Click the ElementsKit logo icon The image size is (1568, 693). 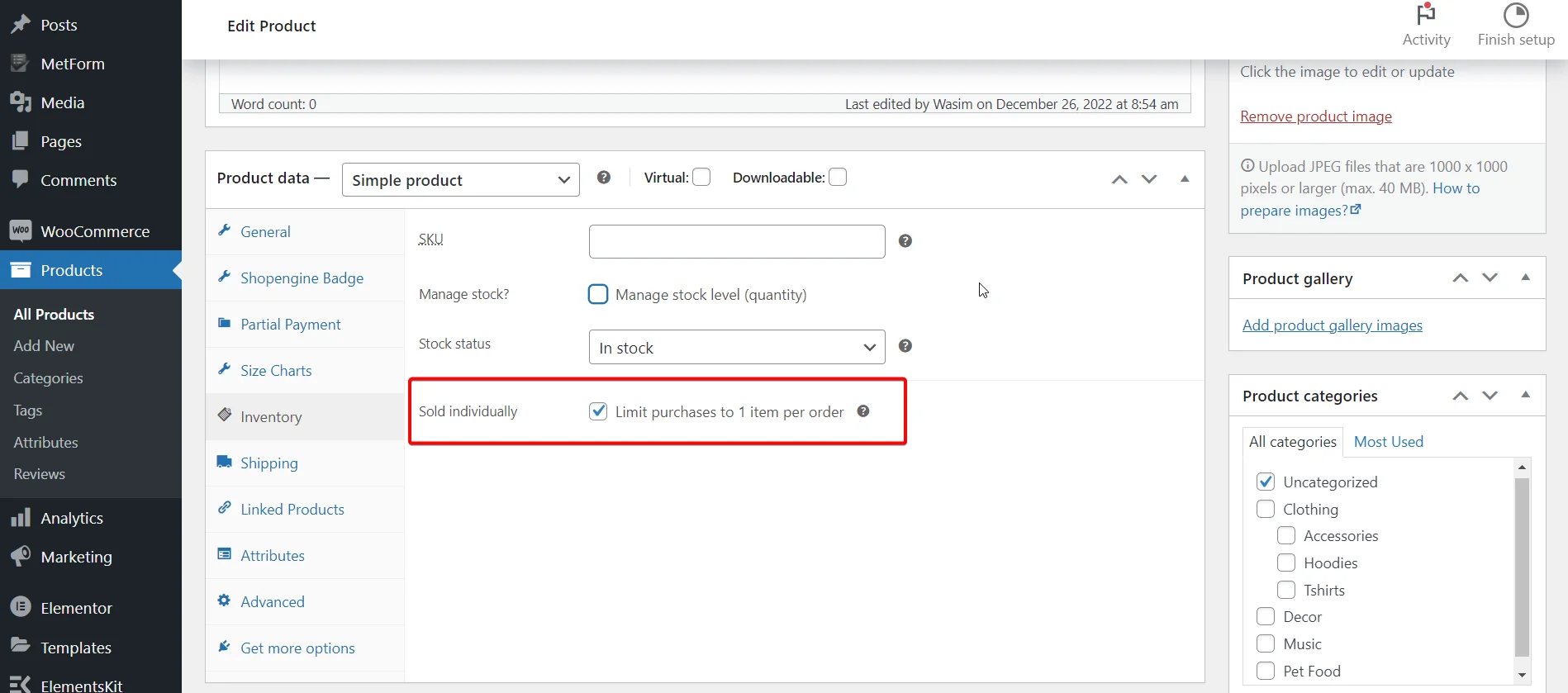(21, 684)
